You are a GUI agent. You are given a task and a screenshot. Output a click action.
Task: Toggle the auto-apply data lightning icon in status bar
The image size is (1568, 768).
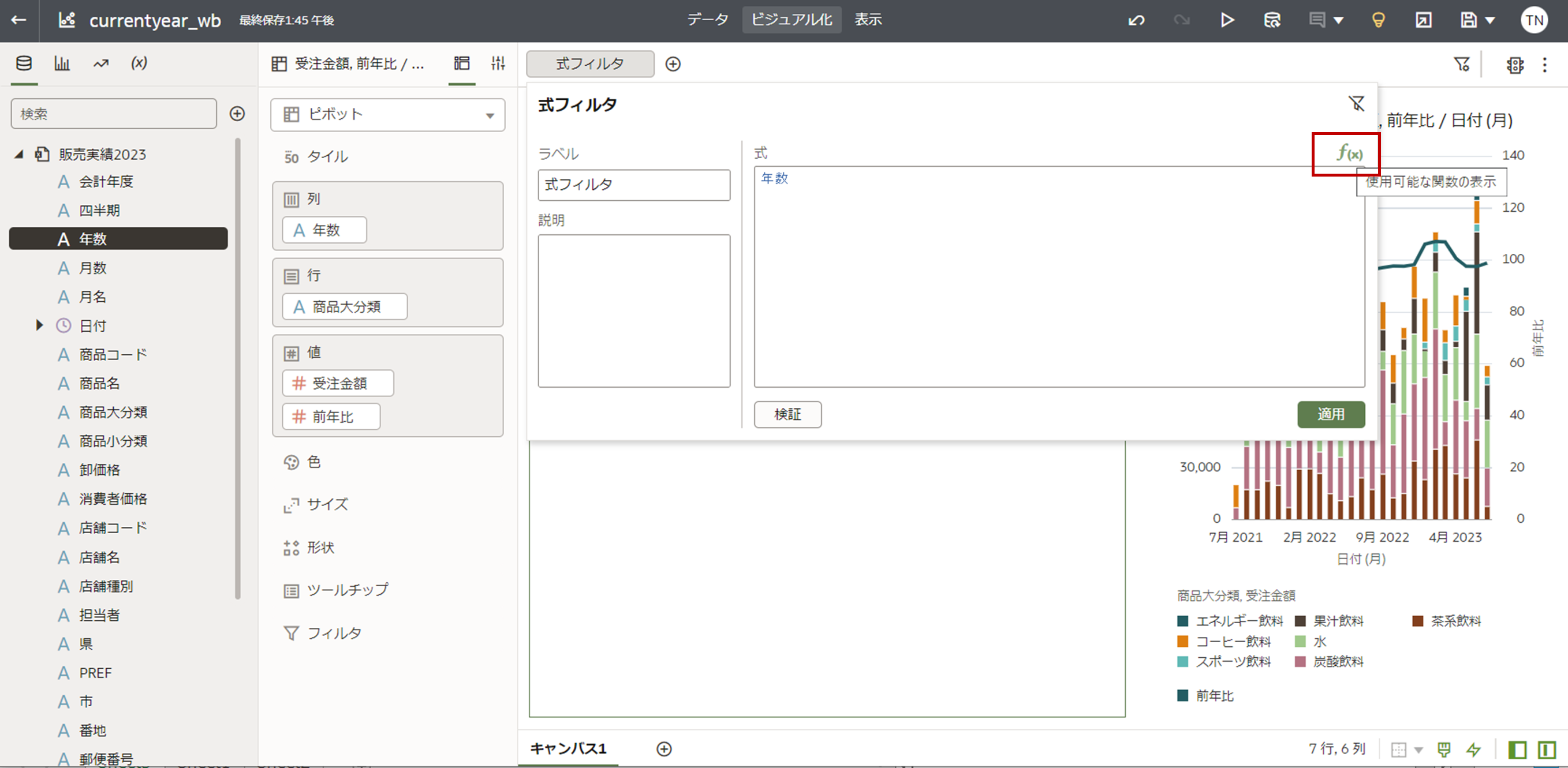[x=1474, y=749]
